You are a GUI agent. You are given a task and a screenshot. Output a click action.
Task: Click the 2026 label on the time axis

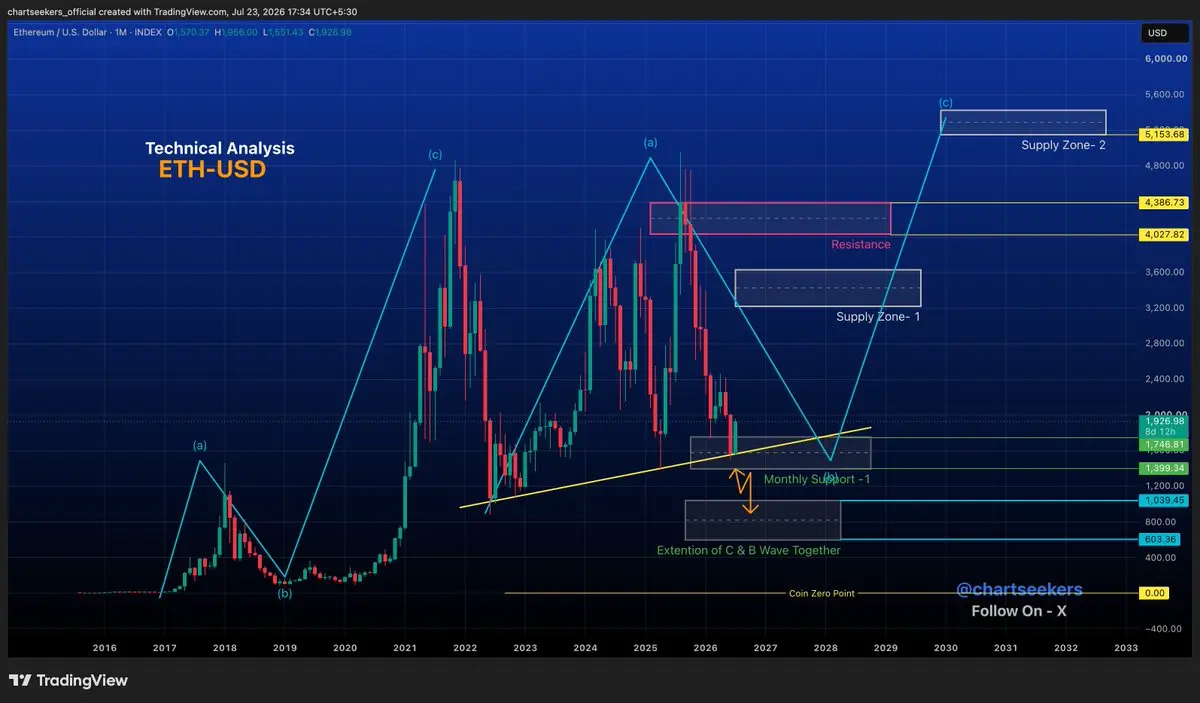pos(706,648)
